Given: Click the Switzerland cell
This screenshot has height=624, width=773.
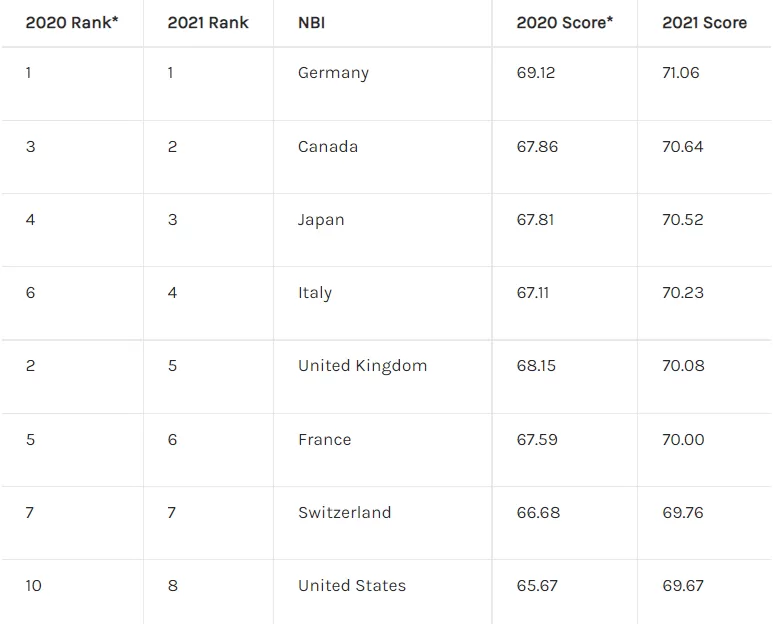Looking at the screenshot, I should click(x=345, y=513).
